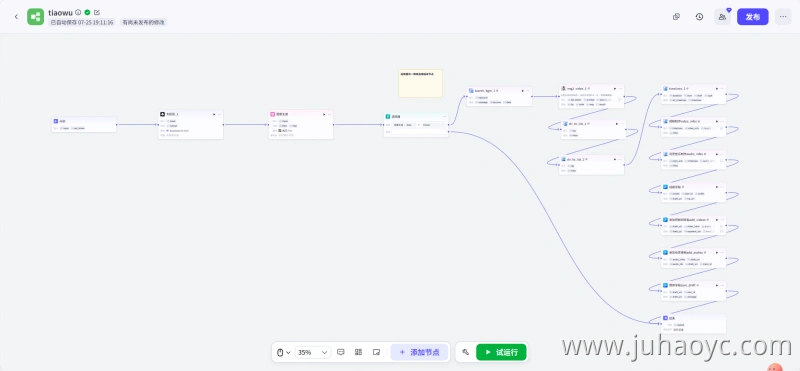Viewport: 800px width, 371px height.
Task: Click the save_draft node title
Action: coord(683,285)
